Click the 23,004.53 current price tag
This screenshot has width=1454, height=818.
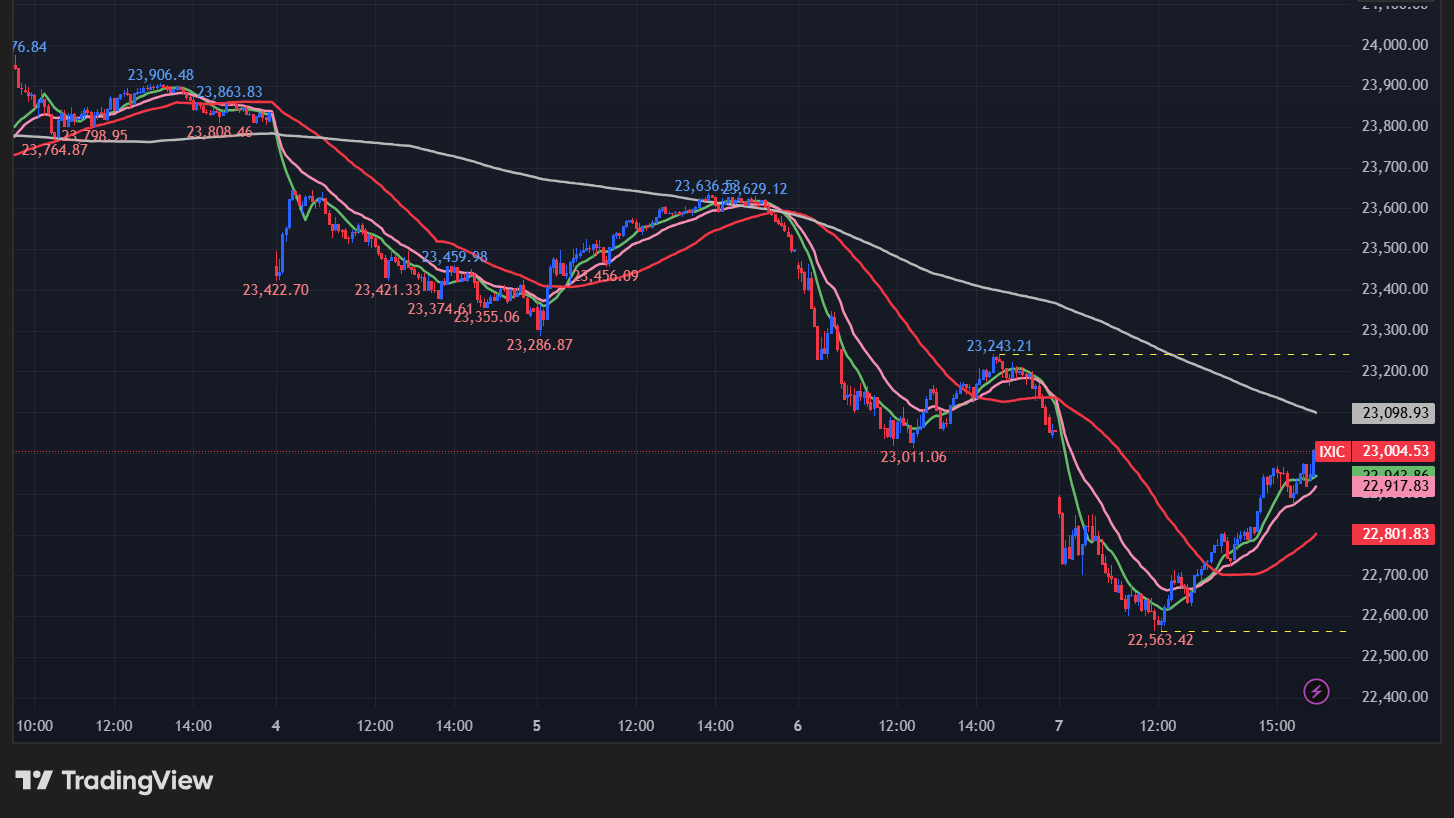(1396, 451)
